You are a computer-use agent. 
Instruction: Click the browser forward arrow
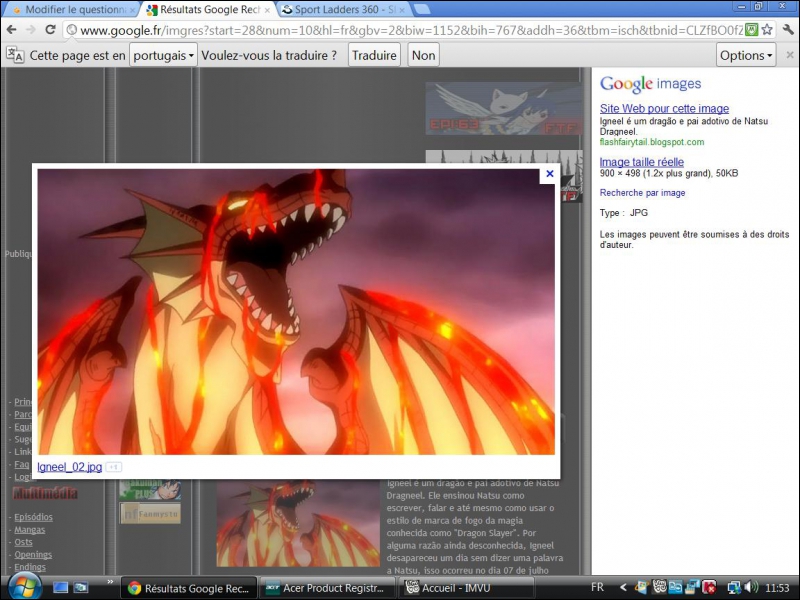[31, 30]
